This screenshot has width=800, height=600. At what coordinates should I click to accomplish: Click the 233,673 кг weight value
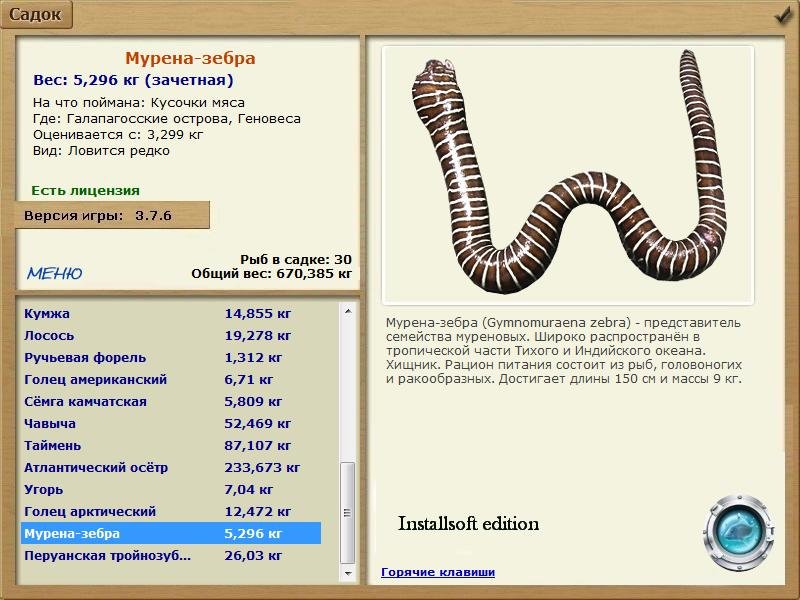tap(262, 467)
